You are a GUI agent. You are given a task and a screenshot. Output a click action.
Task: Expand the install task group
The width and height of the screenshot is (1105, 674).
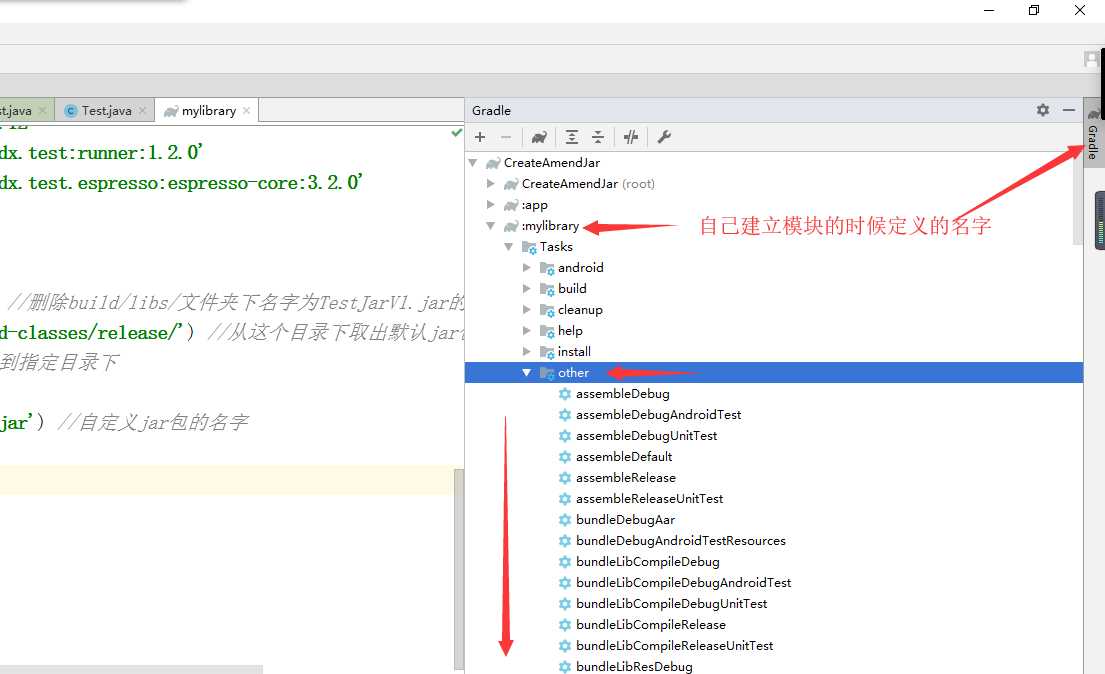(526, 352)
